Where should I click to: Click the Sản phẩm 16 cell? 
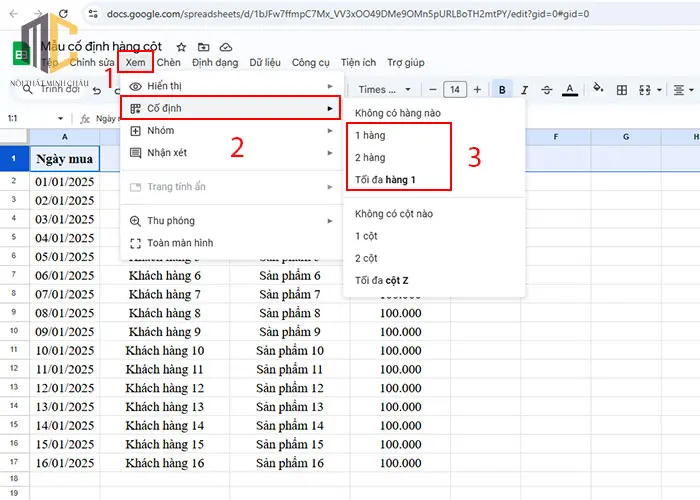pyautogui.click(x=290, y=463)
